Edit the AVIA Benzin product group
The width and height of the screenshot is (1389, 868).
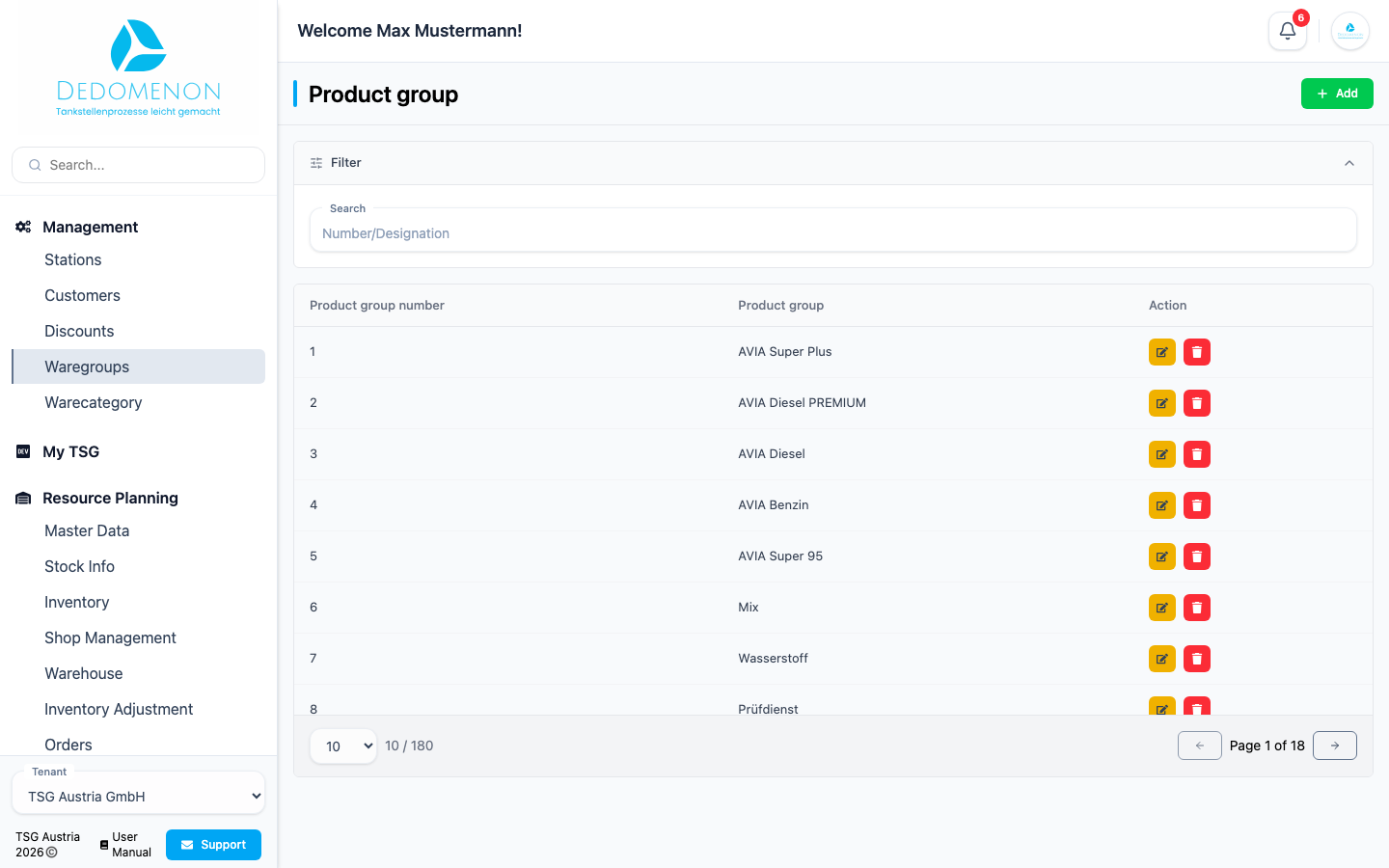1162,505
